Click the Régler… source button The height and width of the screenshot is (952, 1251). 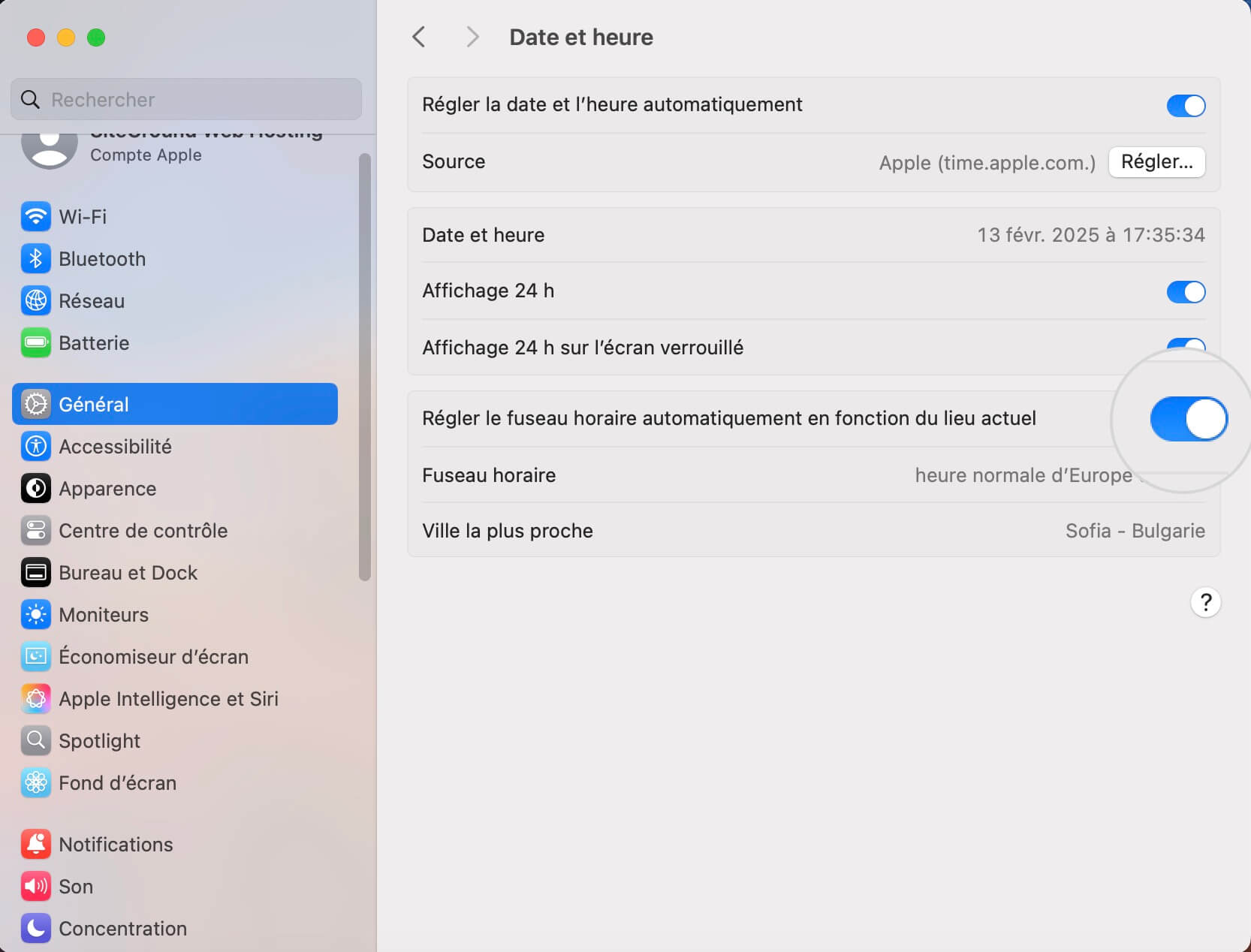1157,162
